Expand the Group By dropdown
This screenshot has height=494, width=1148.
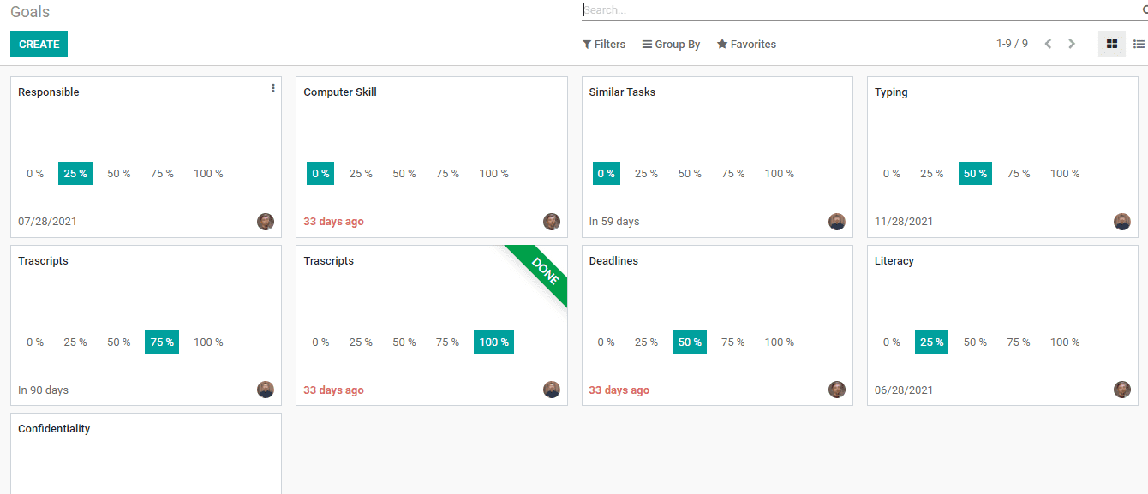pos(671,44)
